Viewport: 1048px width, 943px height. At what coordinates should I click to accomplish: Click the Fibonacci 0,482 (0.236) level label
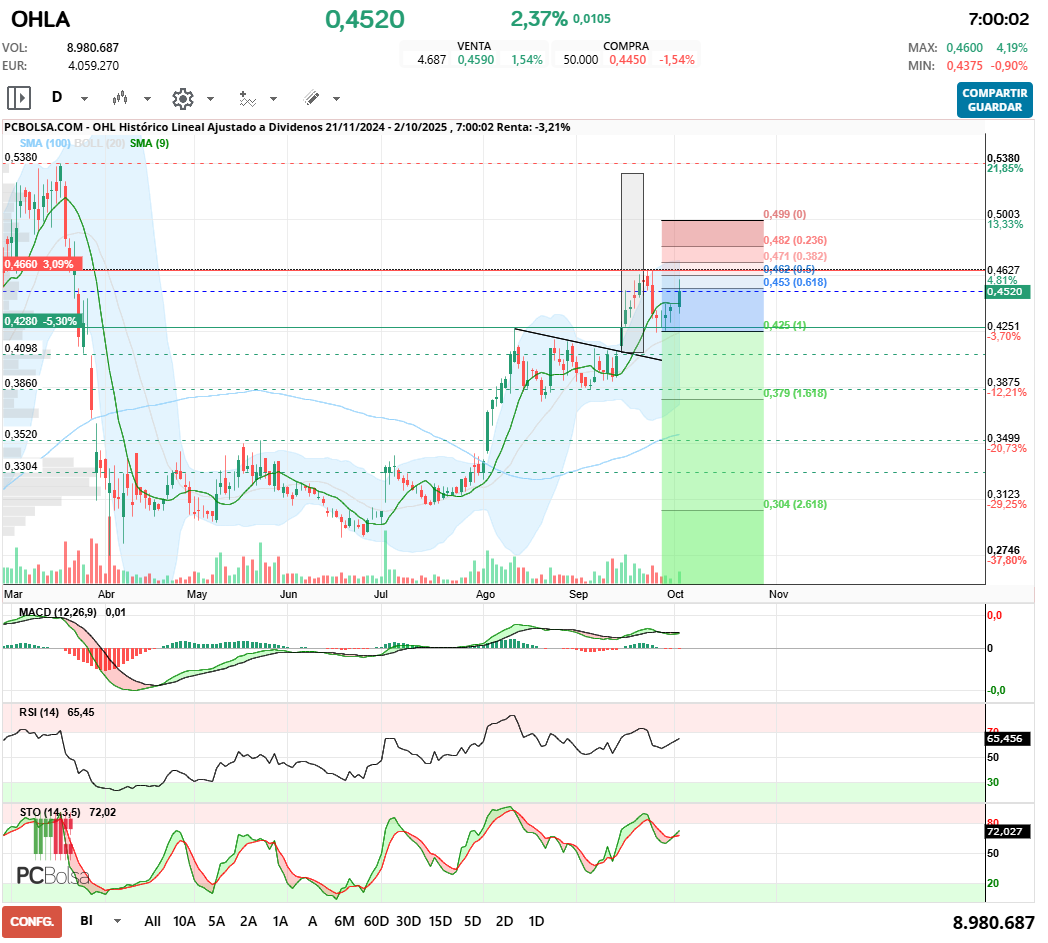pos(795,240)
